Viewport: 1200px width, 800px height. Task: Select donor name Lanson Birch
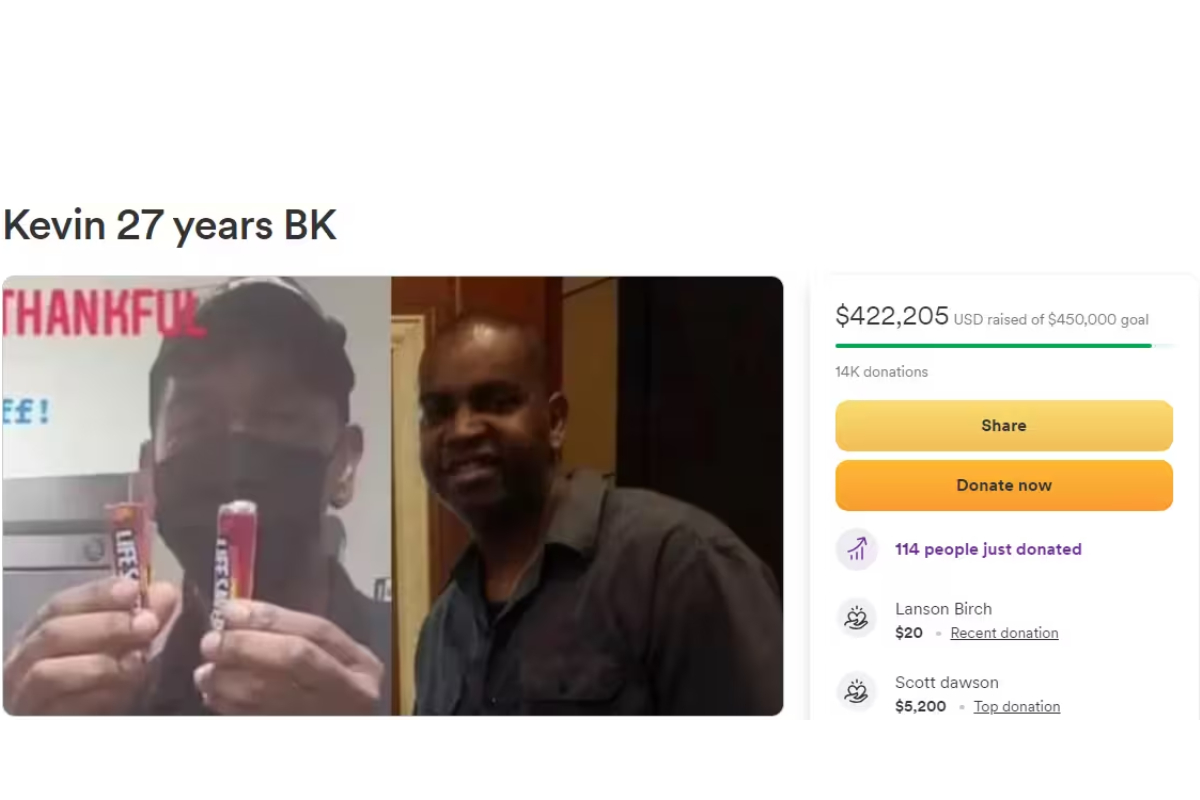tap(943, 609)
